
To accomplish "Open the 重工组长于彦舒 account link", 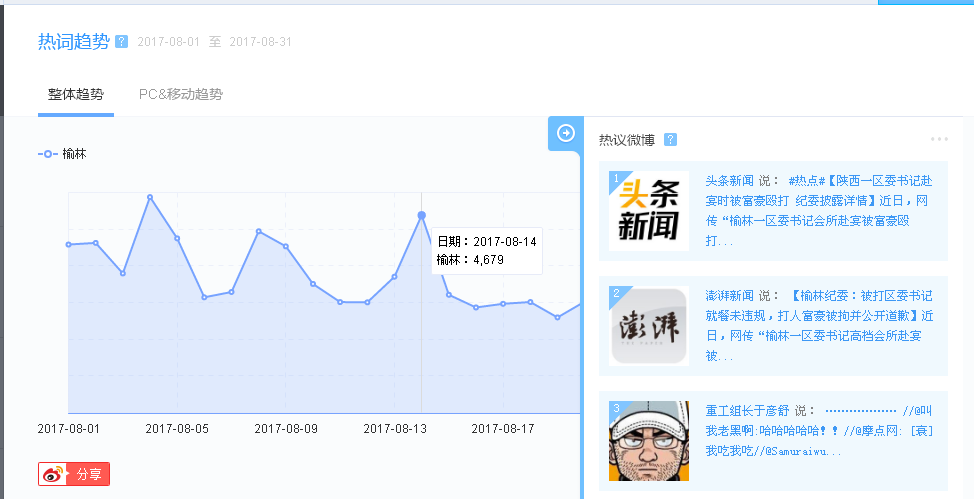I will point(747,411).
